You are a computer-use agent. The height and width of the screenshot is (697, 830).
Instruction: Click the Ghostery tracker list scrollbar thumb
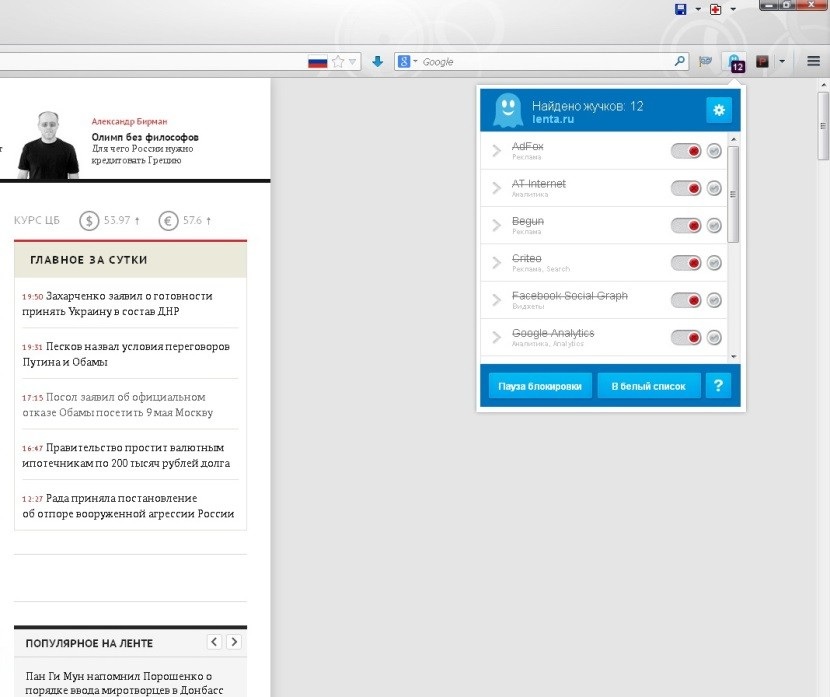(x=733, y=194)
